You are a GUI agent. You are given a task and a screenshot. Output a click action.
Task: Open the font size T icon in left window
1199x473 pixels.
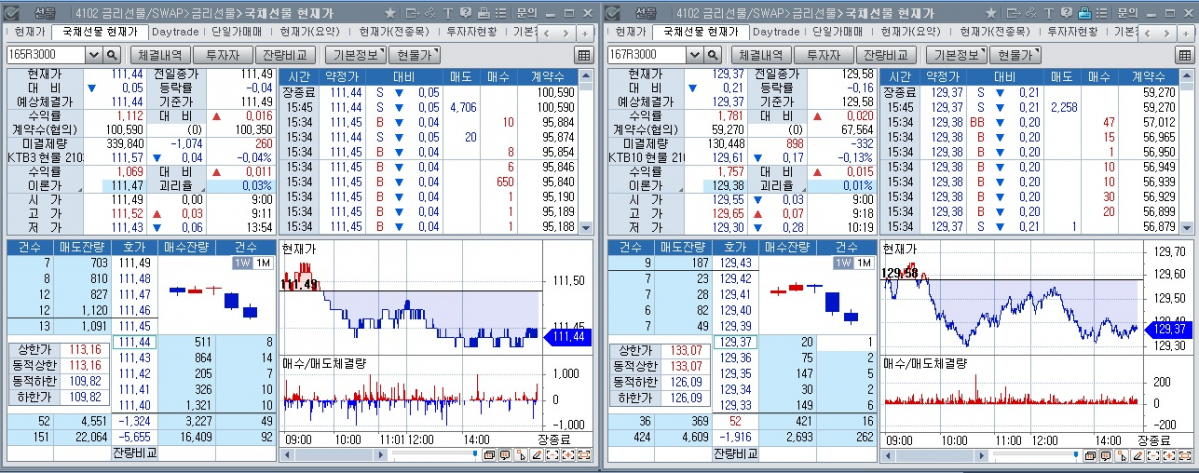pos(448,13)
